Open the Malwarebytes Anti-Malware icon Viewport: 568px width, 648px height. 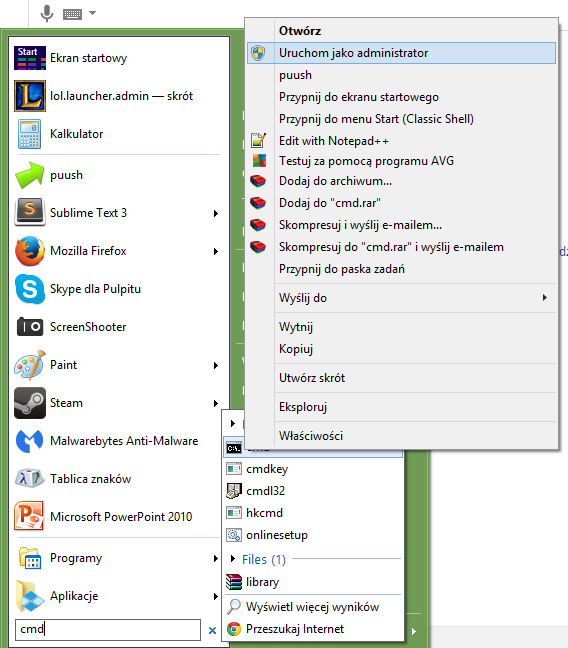click(30, 441)
